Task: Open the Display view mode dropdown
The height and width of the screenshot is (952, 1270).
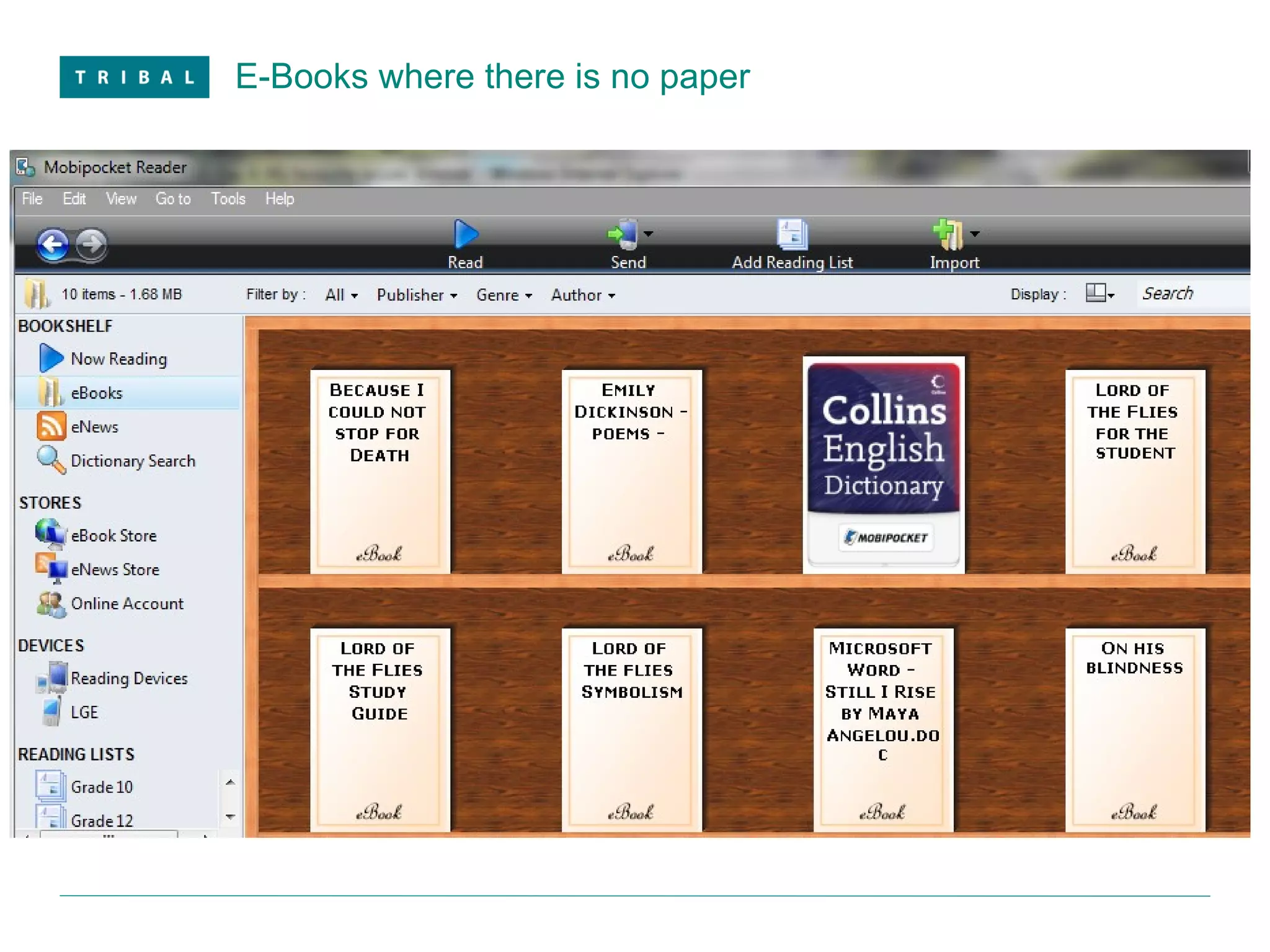Action: point(1101,293)
